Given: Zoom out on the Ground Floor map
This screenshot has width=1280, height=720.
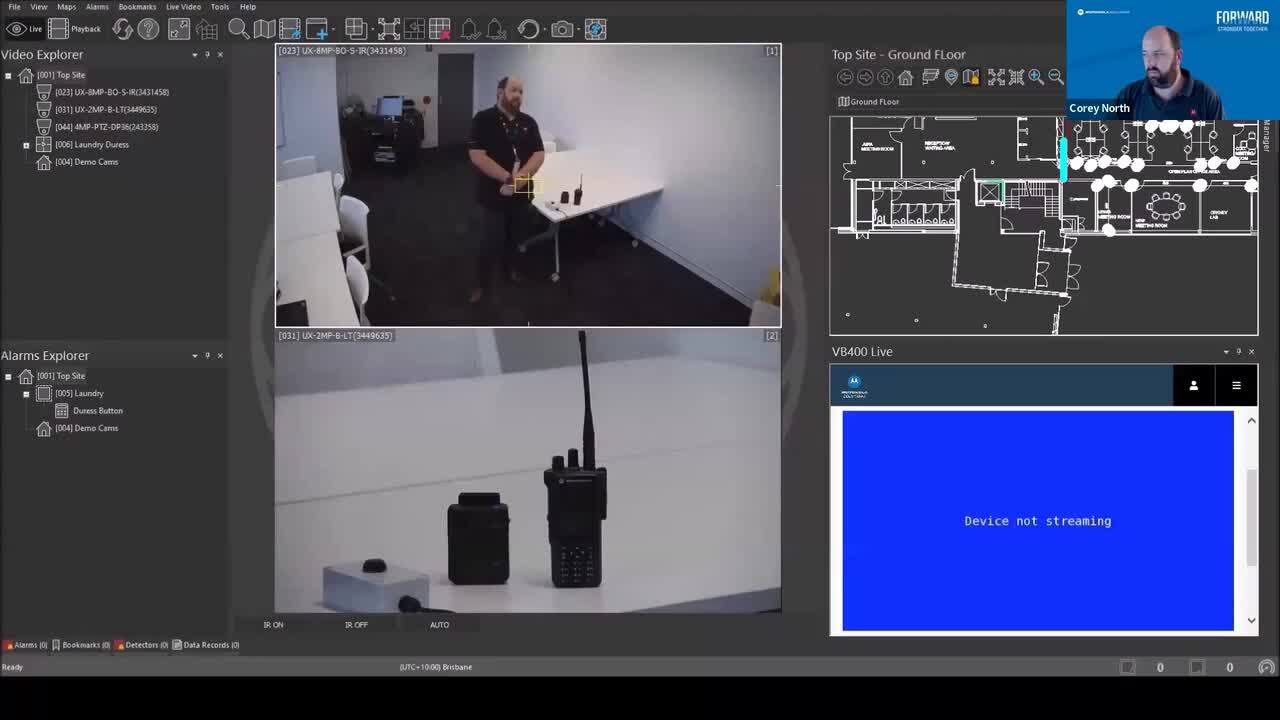Looking at the screenshot, I should click(x=1055, y=77).
